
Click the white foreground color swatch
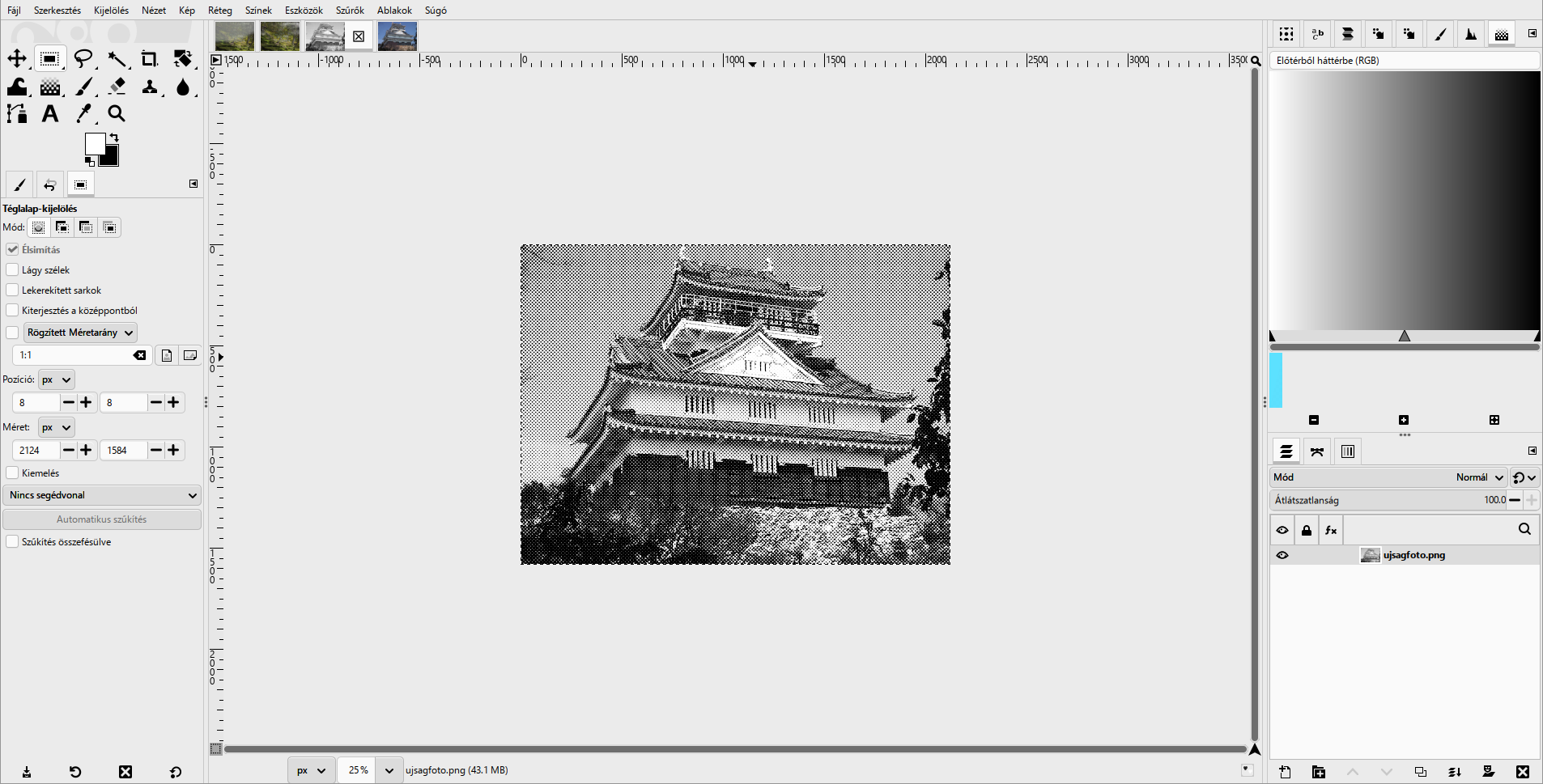coord(94,143)
